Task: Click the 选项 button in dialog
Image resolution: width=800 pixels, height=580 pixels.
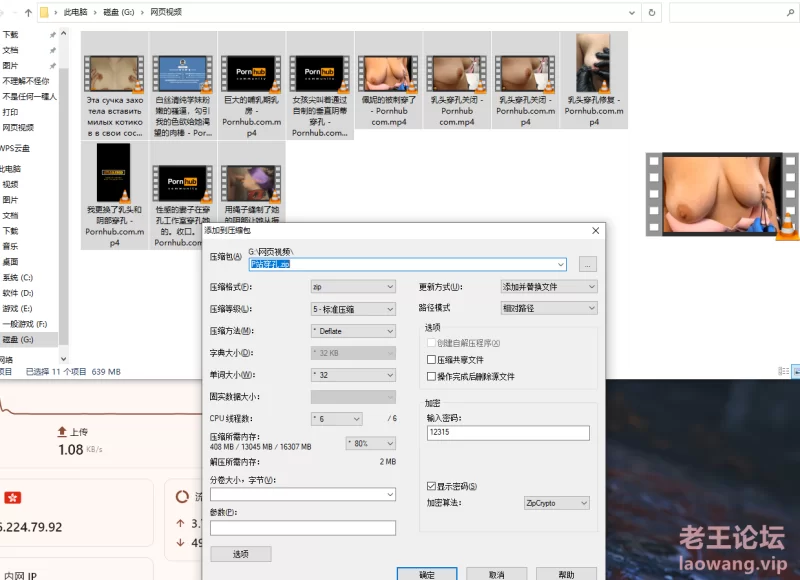Action: 241,553
